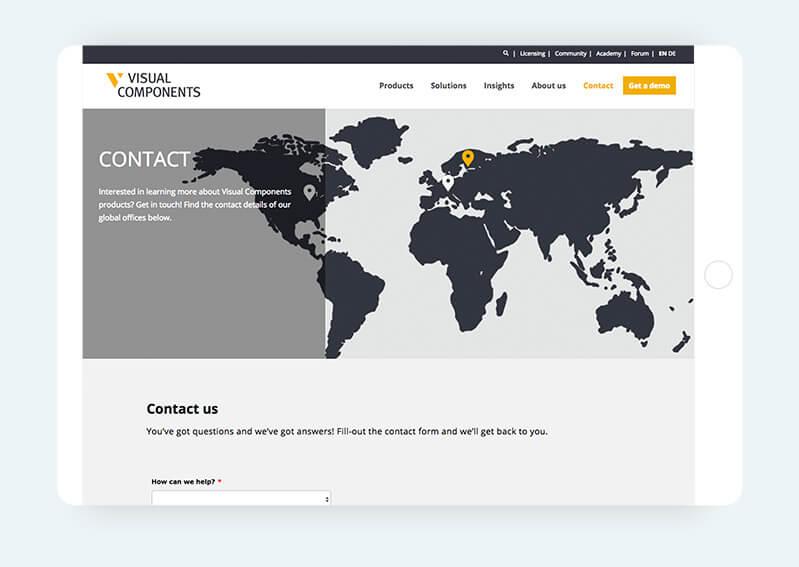This screenshot has height=567, width=799.
Task: Switch language to DE
Action: click(672, 53)
